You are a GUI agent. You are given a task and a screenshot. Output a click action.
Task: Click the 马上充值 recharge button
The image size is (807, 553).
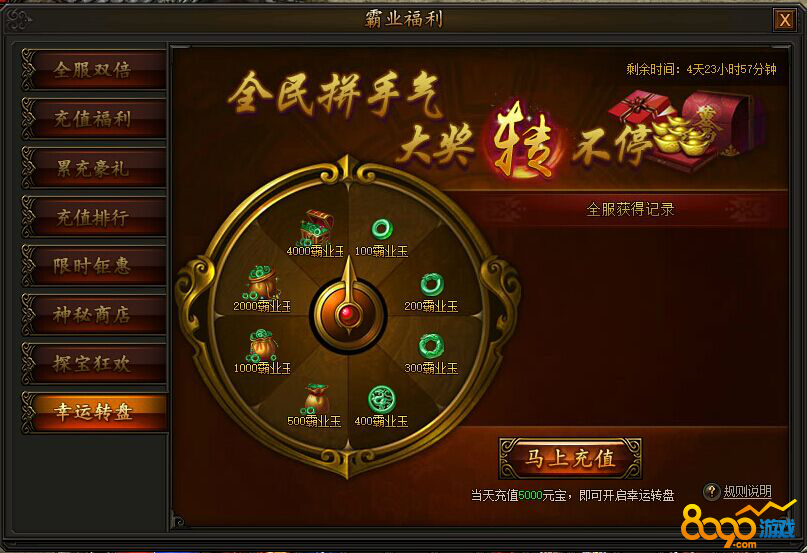point(570,458)
